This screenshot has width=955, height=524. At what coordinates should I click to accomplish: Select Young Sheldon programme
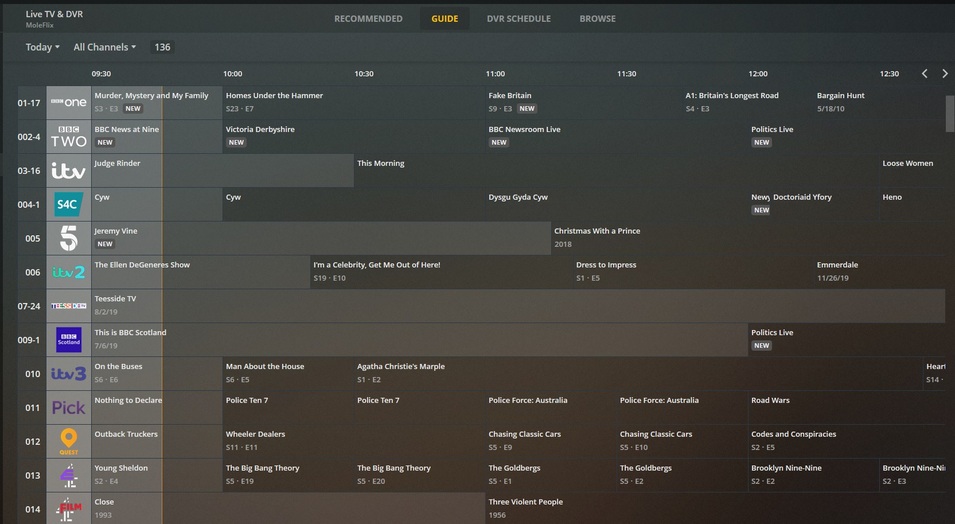point(157,475)
